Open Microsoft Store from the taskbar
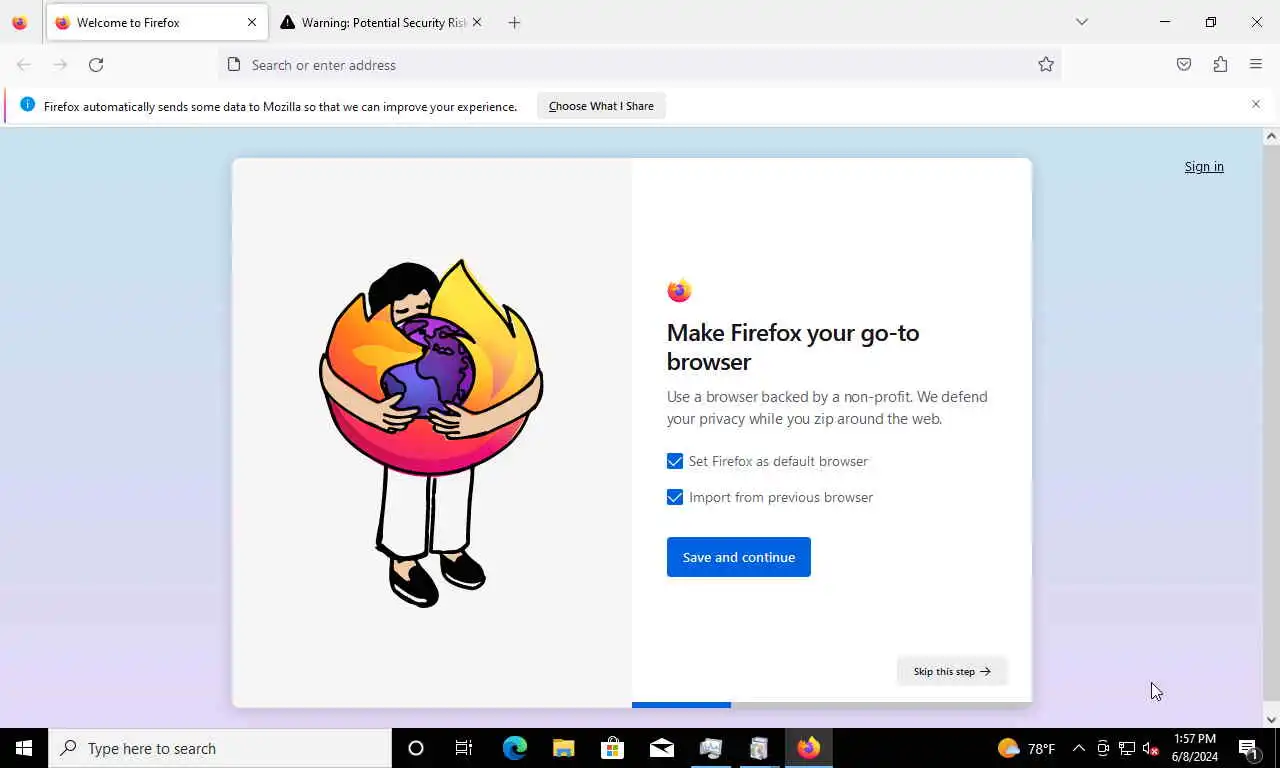 (x=612, y=748)
